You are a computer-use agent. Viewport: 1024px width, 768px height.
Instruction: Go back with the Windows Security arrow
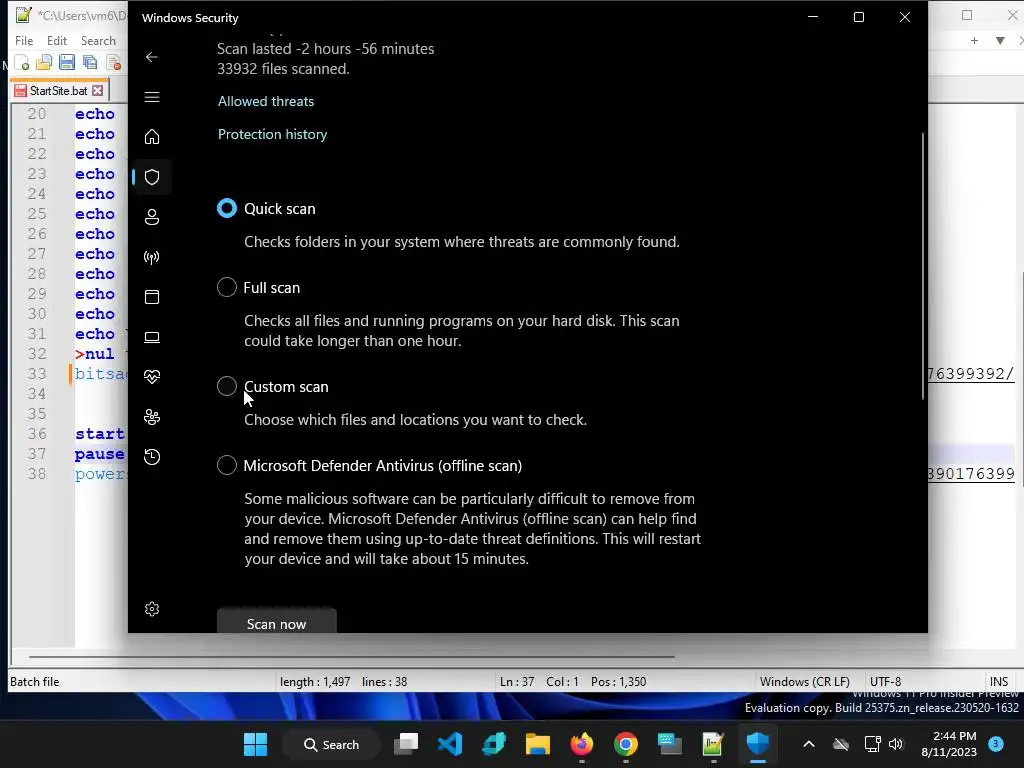152,57
